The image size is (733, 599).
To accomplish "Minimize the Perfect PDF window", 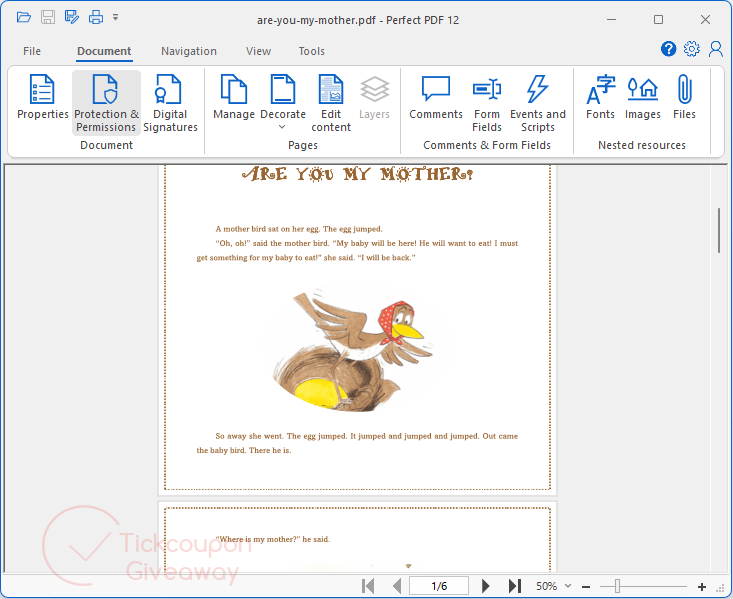I will pos(611,20).
